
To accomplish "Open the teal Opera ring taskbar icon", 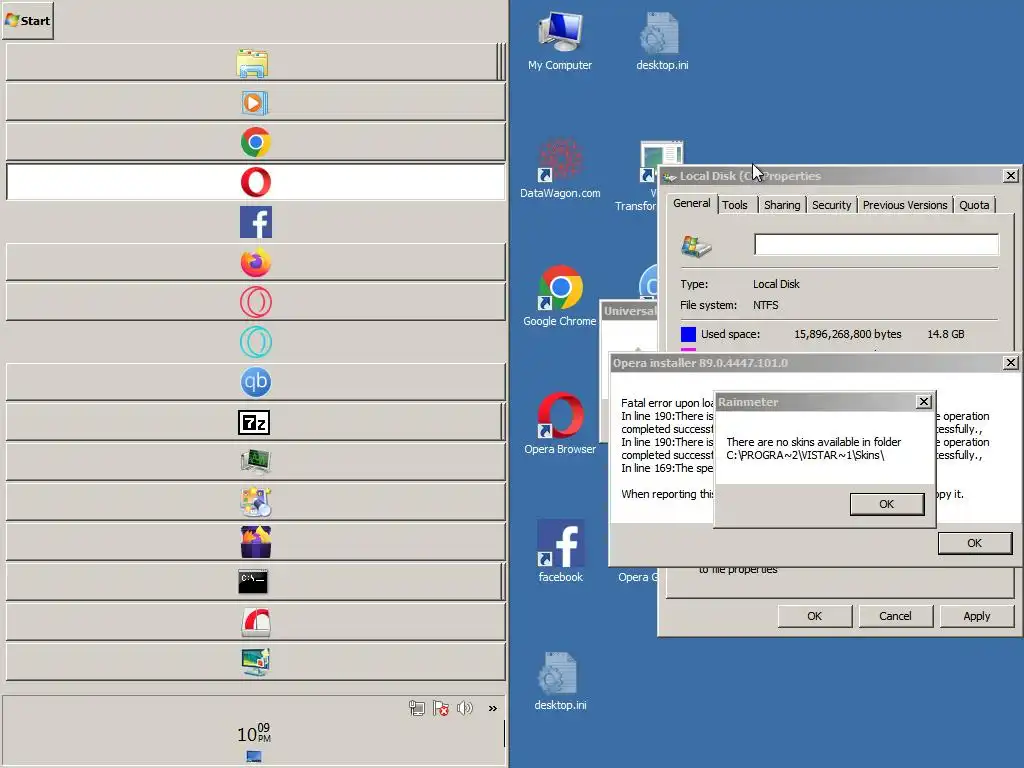I will 255,342.
